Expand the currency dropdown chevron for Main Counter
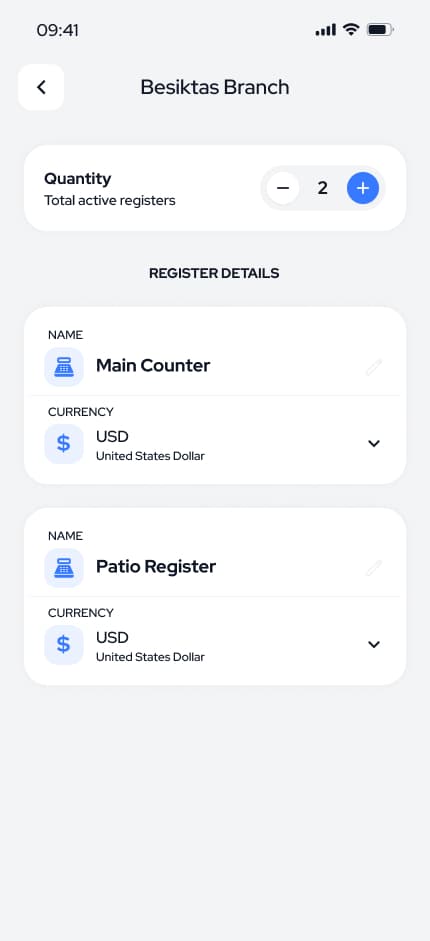 coord(374,443)
